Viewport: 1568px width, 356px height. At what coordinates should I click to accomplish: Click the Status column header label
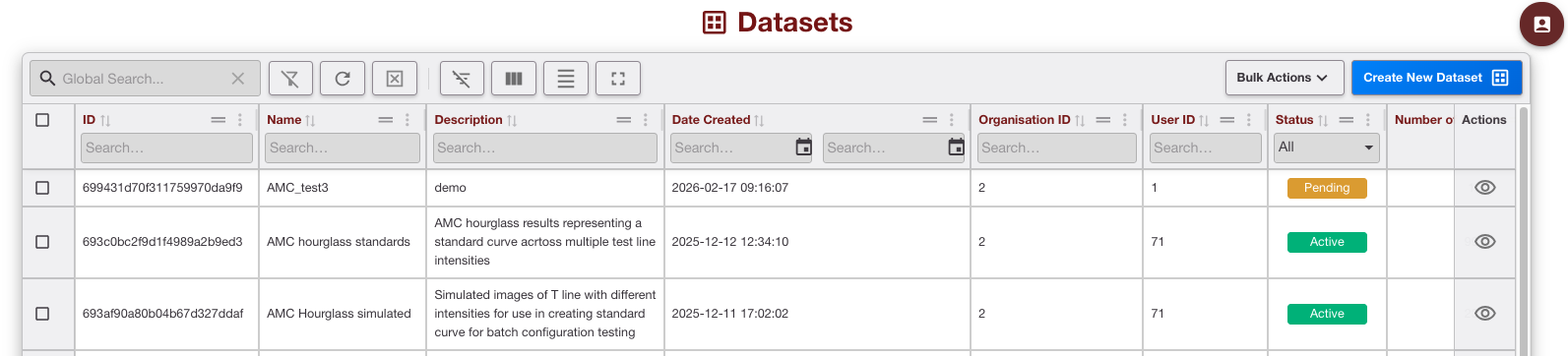[x=1294, y=120]
